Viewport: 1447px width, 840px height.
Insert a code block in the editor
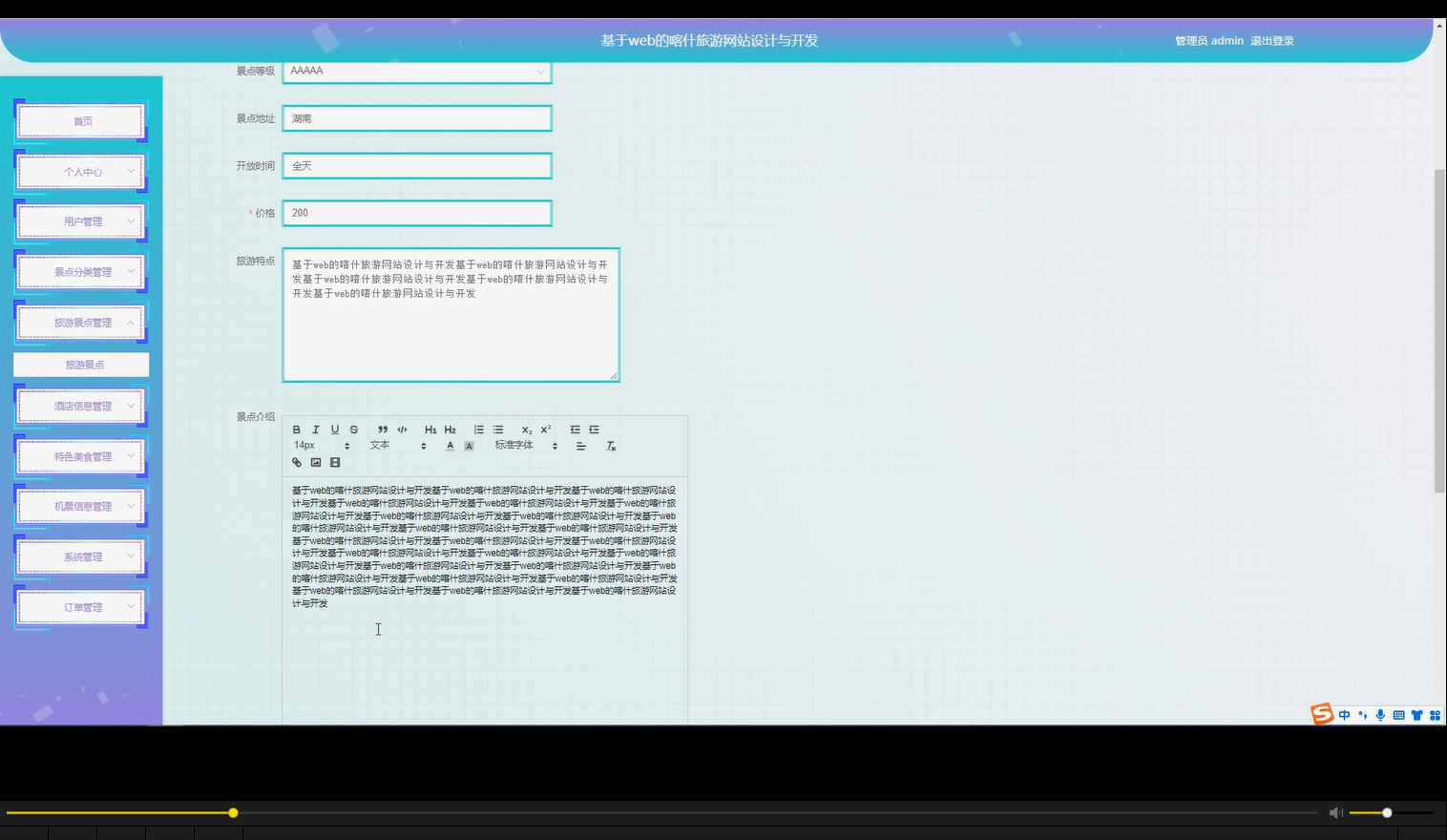[402, 430]
